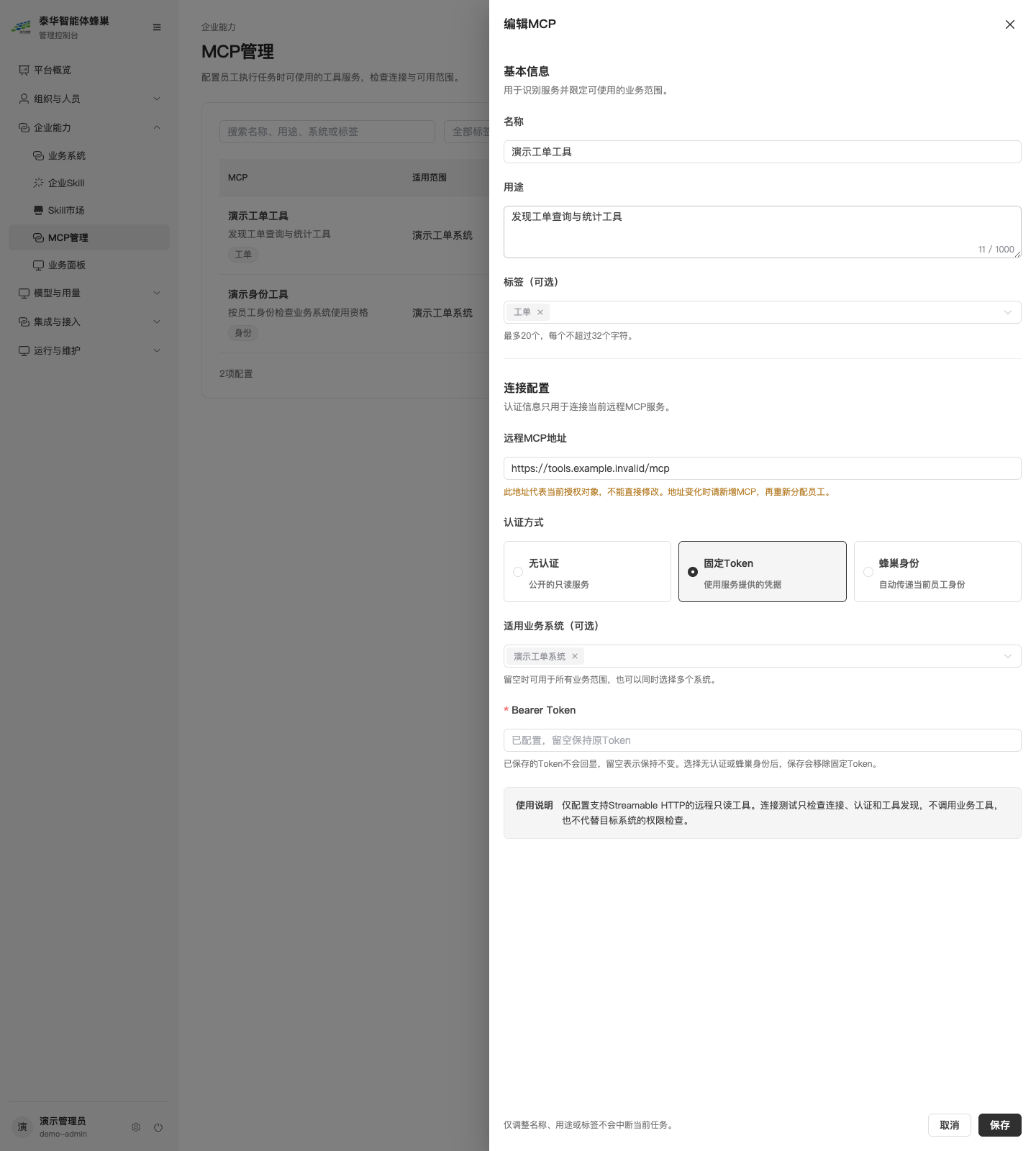Open the 业务系统 page

point(89,155)
